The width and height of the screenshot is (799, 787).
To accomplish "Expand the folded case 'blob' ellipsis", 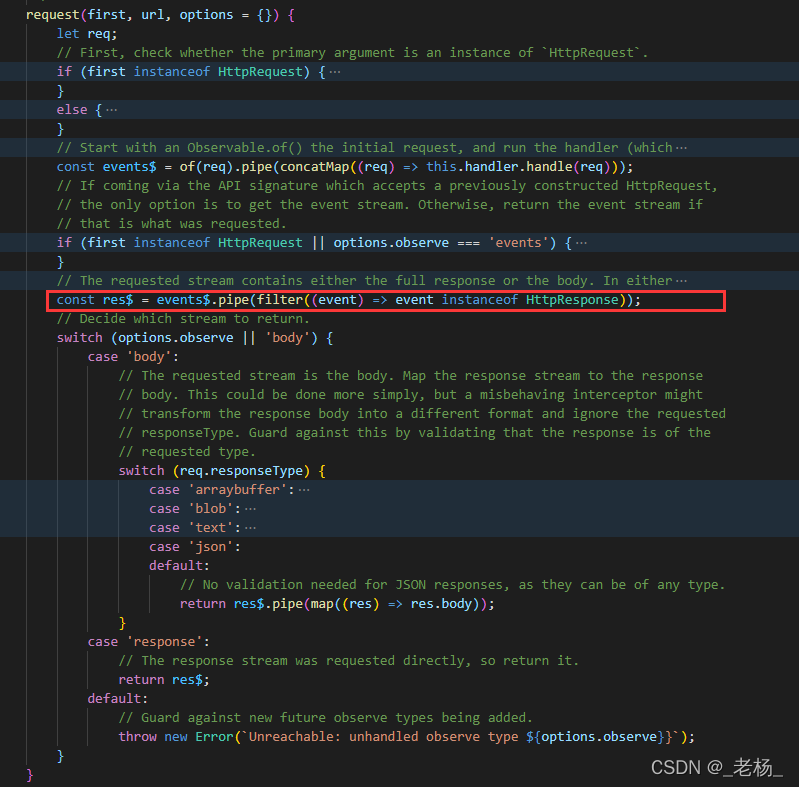I will (x=250, y=509).
